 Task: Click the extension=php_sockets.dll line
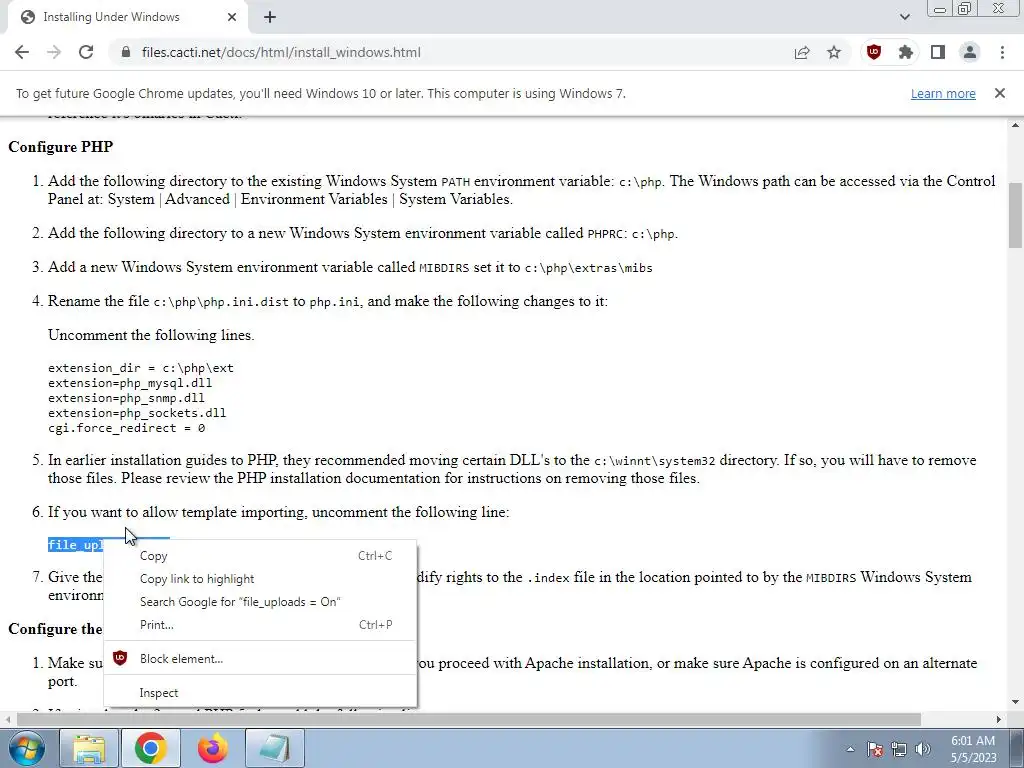137,413
